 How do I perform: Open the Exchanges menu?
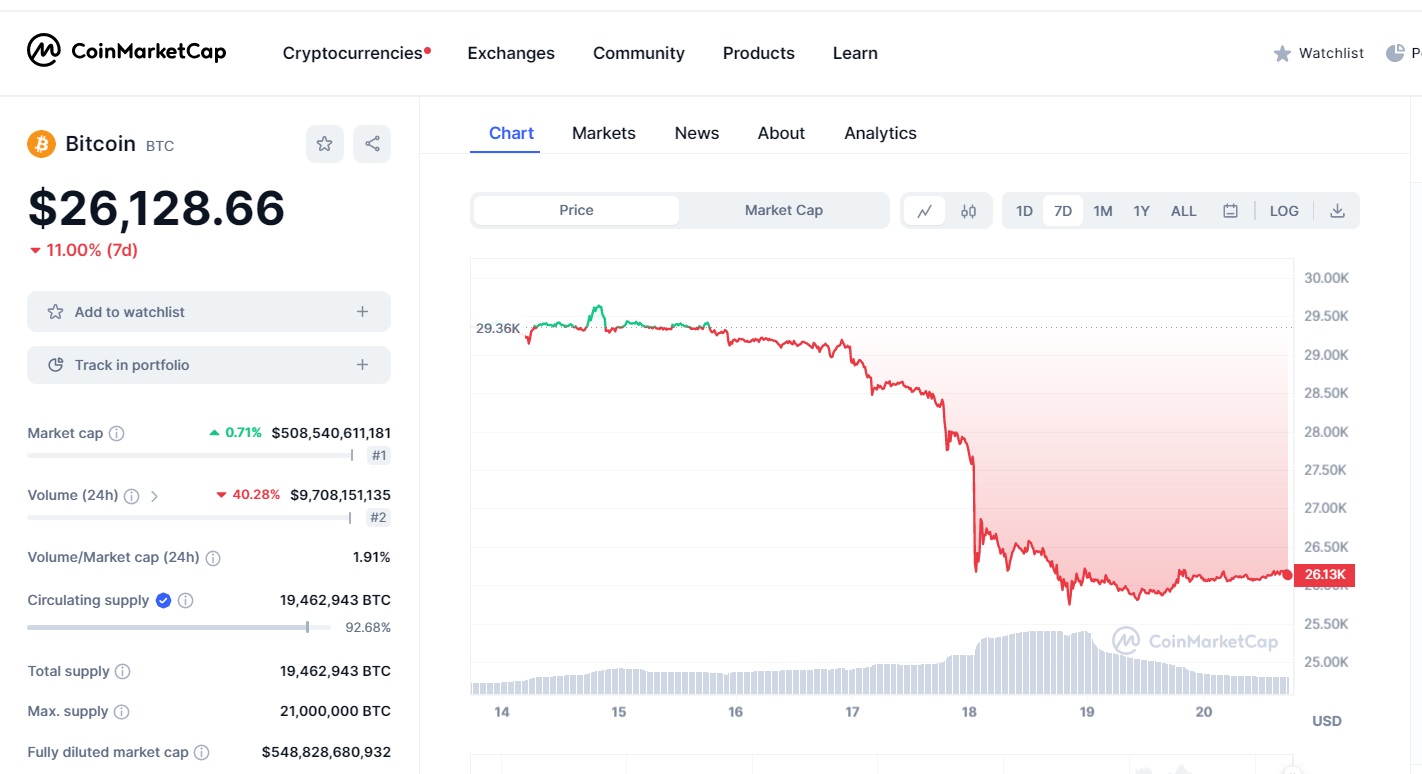point(511,53)
